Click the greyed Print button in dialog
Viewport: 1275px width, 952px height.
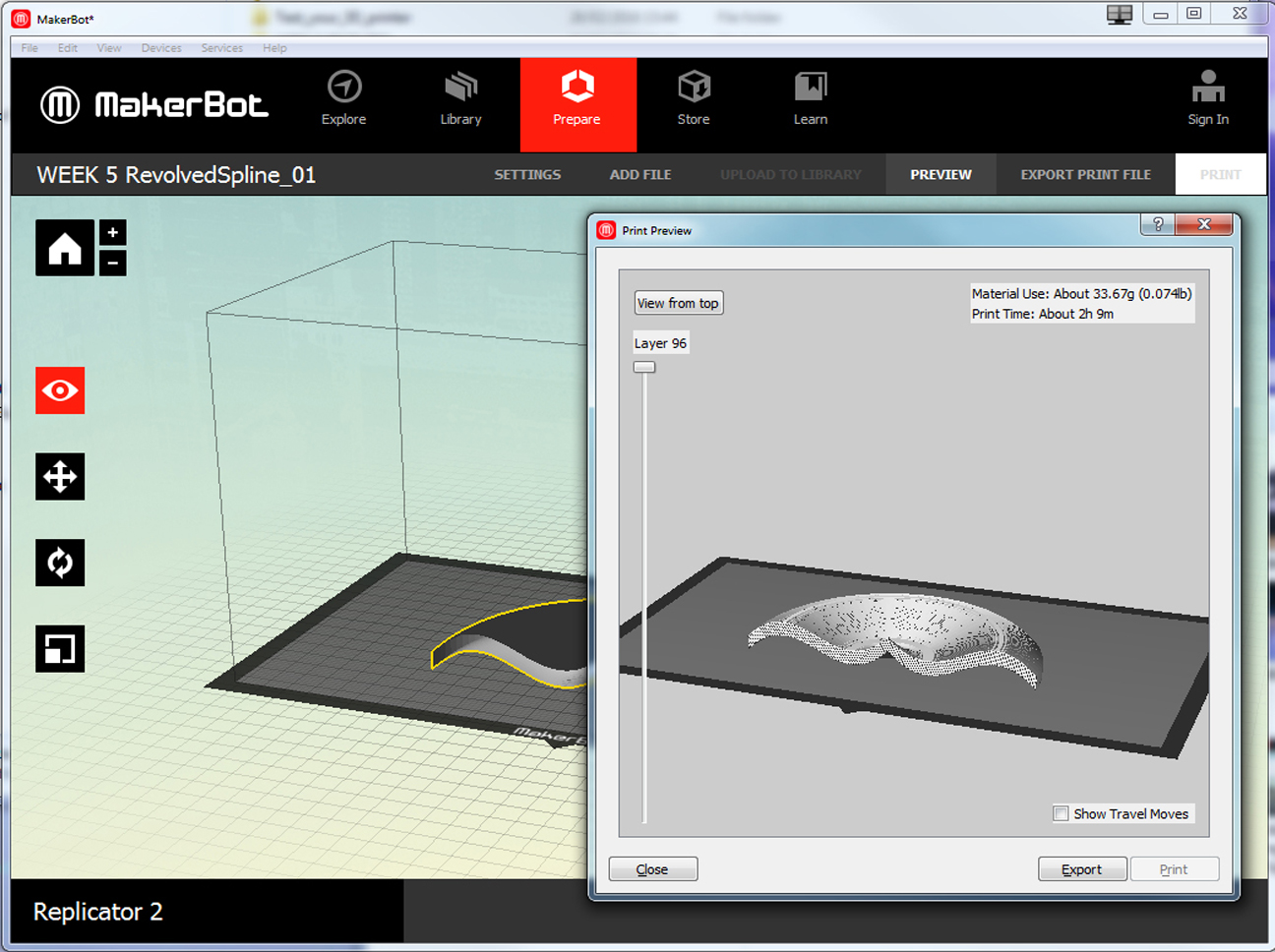tap(1175, 869)
